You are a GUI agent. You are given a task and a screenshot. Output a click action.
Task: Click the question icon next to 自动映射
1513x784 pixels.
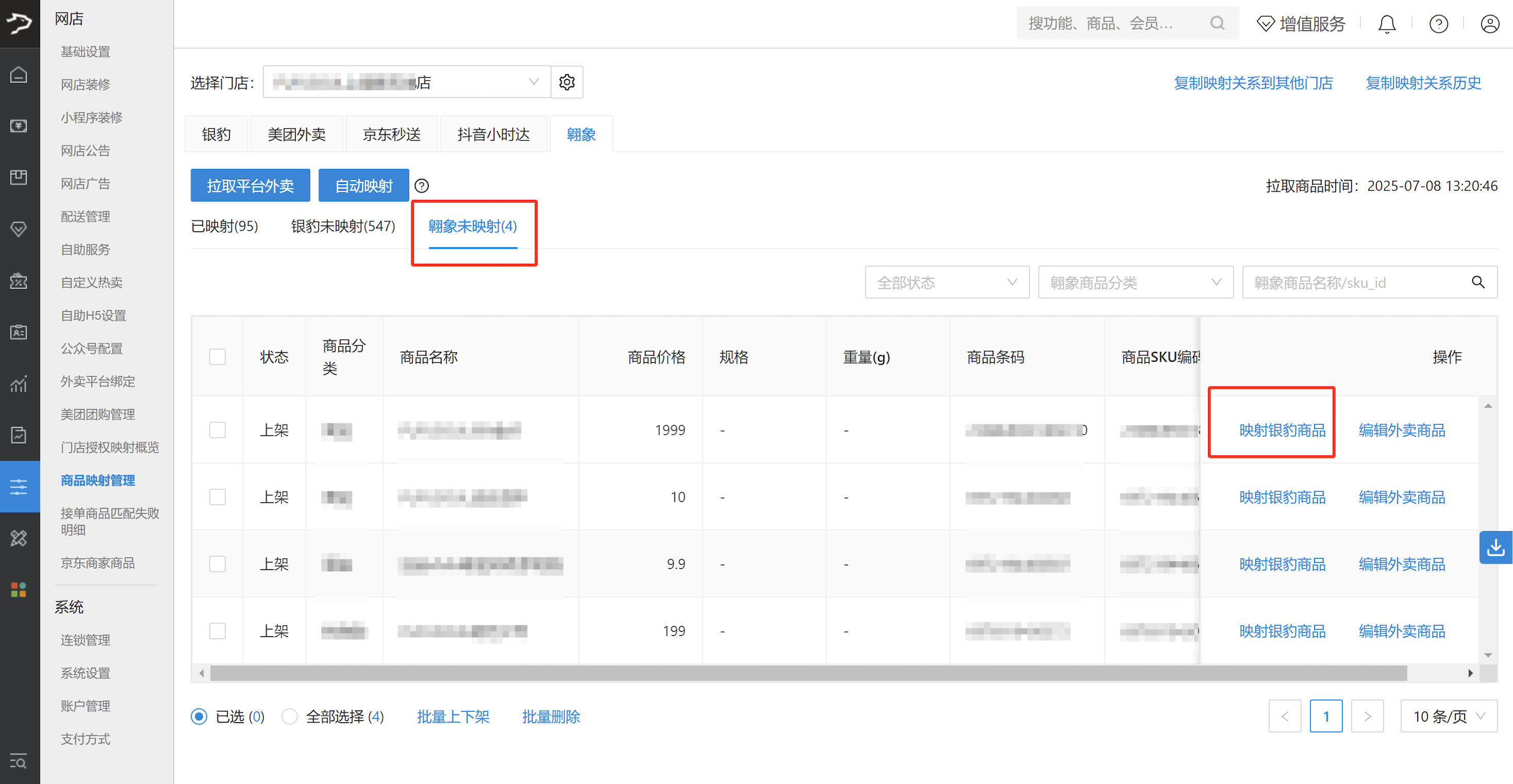click(x=421, y=186)
